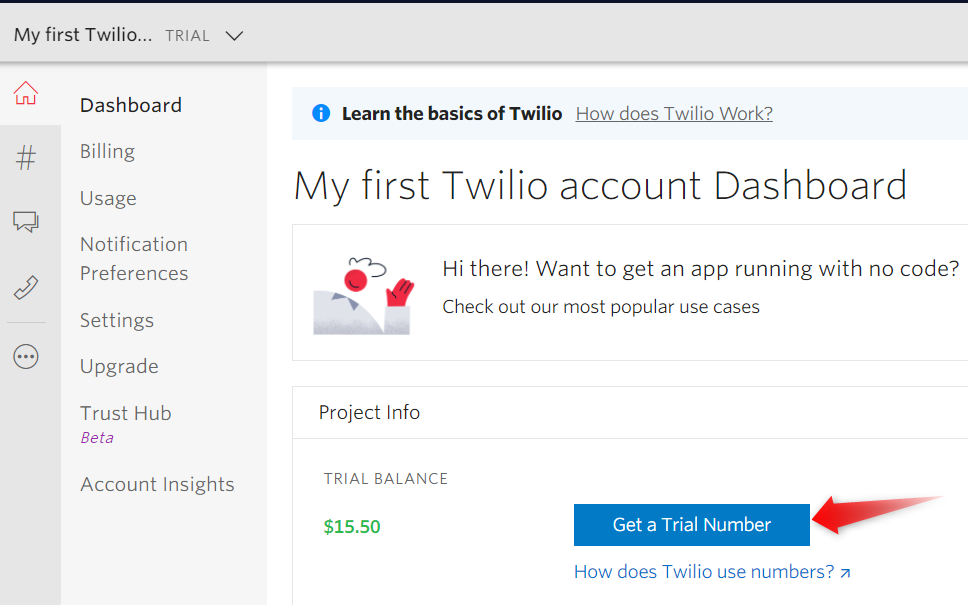This screenshot has width=968, height=605.
Task: Expand the account switcher chevron
Action: click(x=234, y=36)
